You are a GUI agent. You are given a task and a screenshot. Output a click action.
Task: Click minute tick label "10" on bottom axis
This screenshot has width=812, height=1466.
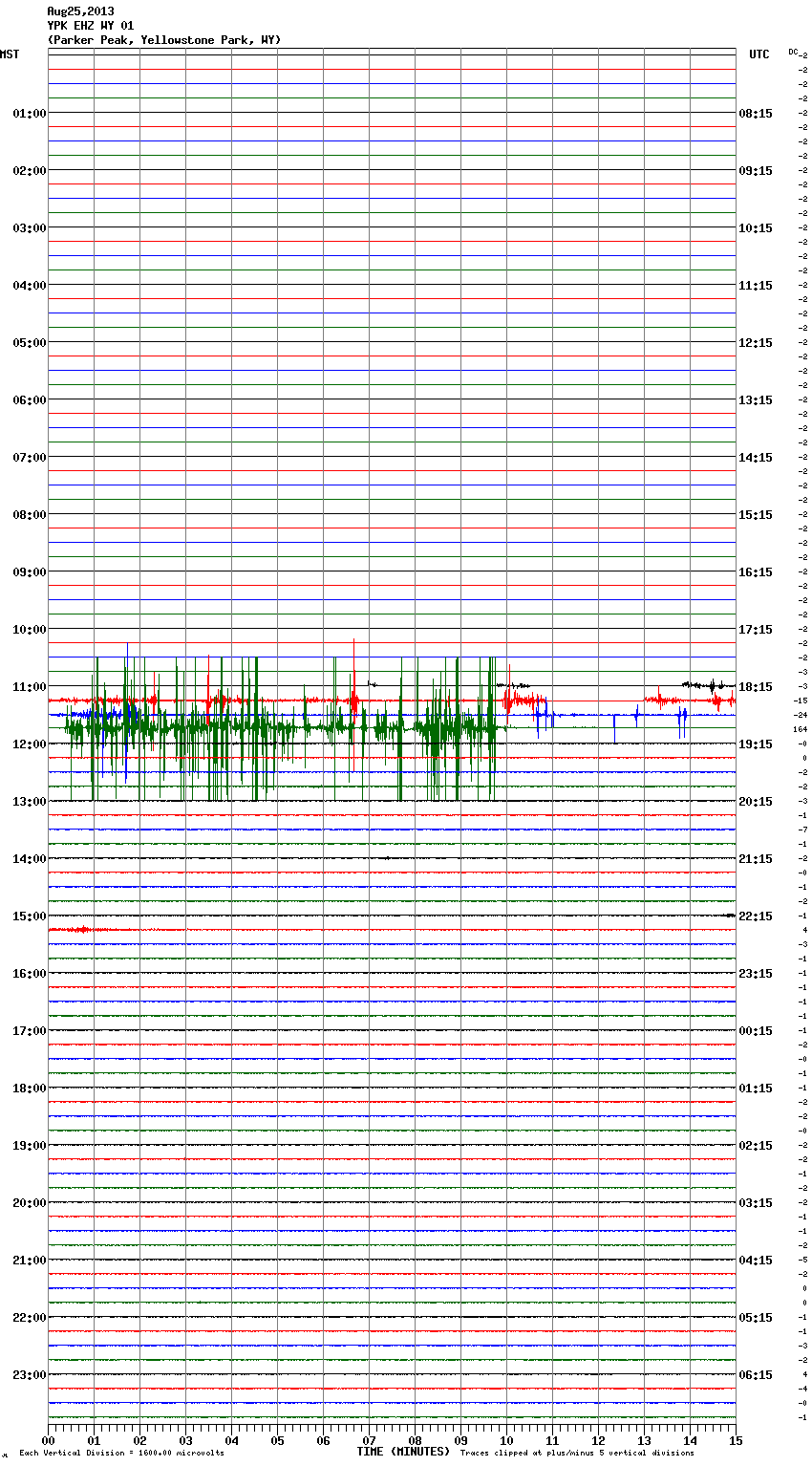click(x=506, y=1440)
